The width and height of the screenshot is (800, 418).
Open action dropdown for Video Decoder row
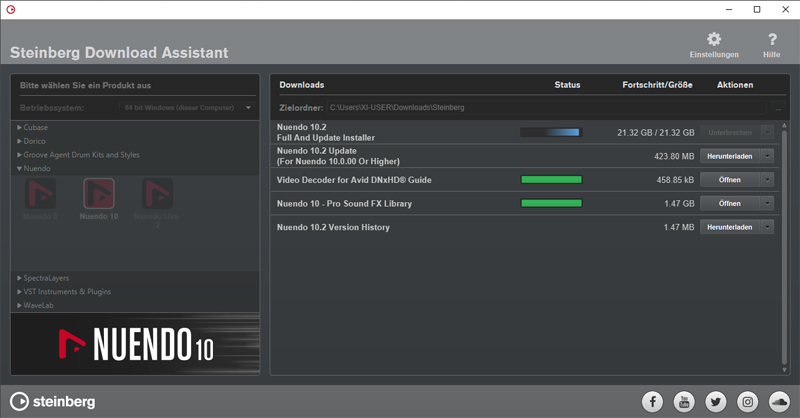pyautogui.click(x=767, y=180)
